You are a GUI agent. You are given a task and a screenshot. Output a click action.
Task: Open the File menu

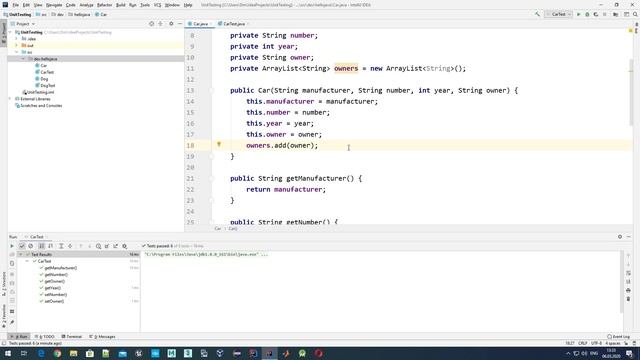tap(16, 5)
